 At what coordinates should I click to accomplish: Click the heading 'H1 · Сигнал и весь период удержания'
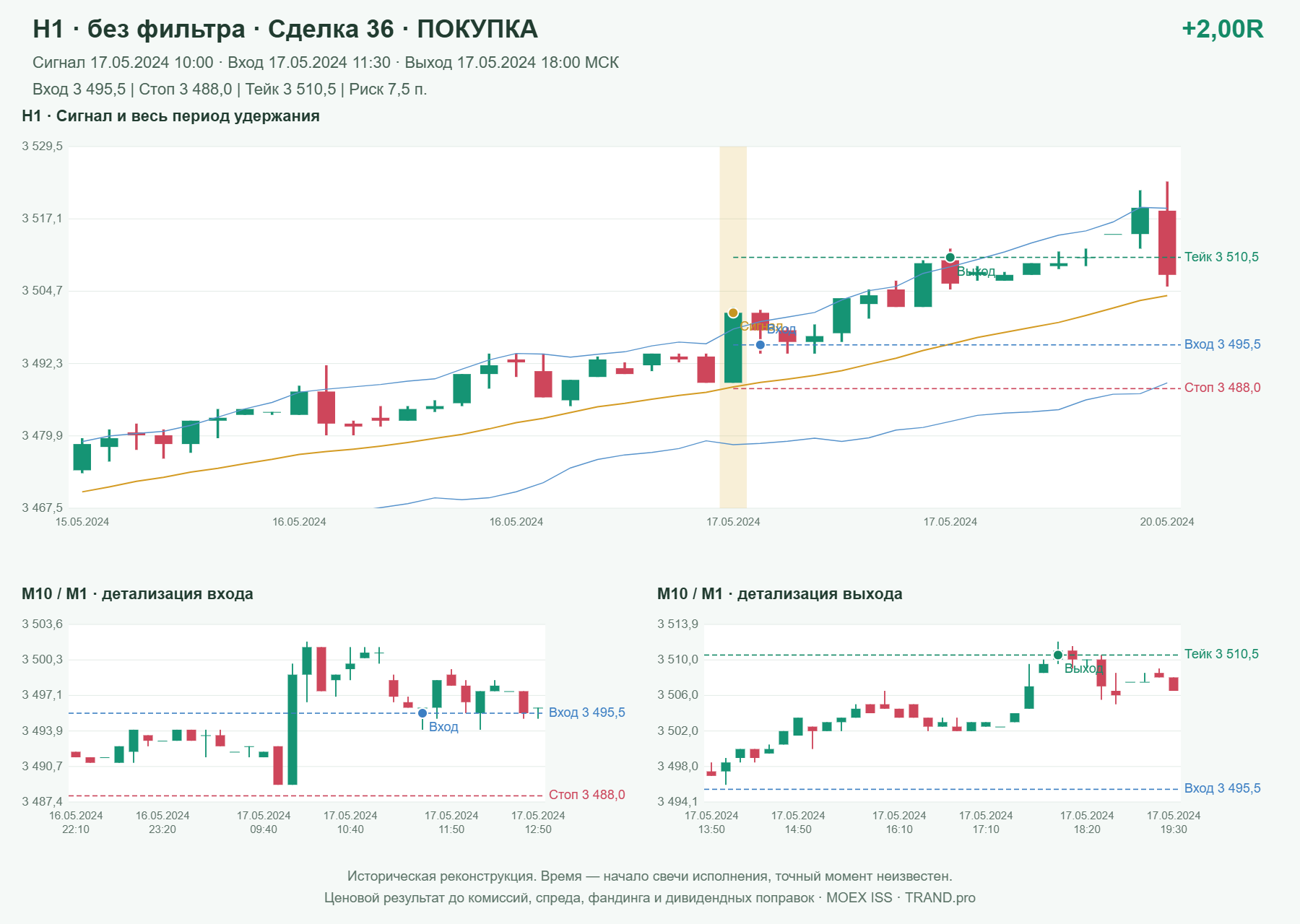pyautogui.click(x=171, y=116)
